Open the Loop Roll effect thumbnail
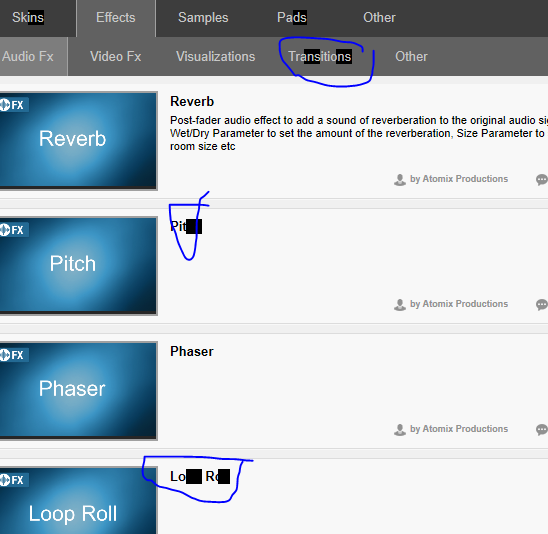The height and width of the screenshot is (534, 548). point(78,500)
